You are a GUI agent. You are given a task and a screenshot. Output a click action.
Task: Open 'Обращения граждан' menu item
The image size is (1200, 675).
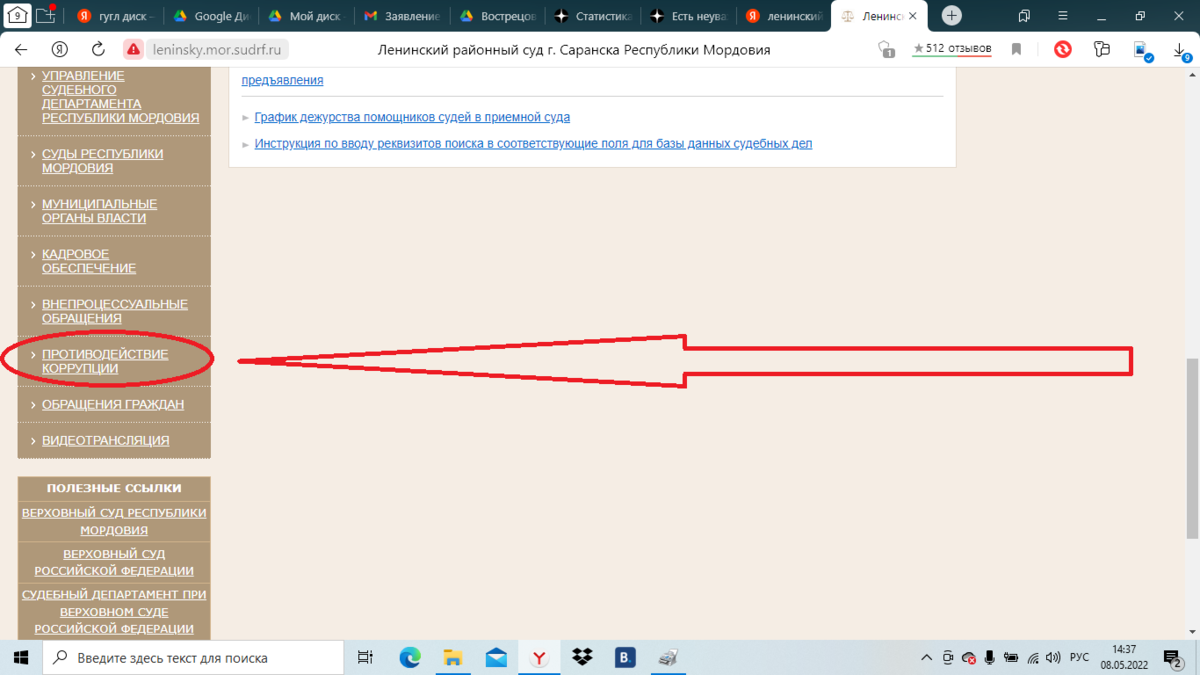pos(112,404)
